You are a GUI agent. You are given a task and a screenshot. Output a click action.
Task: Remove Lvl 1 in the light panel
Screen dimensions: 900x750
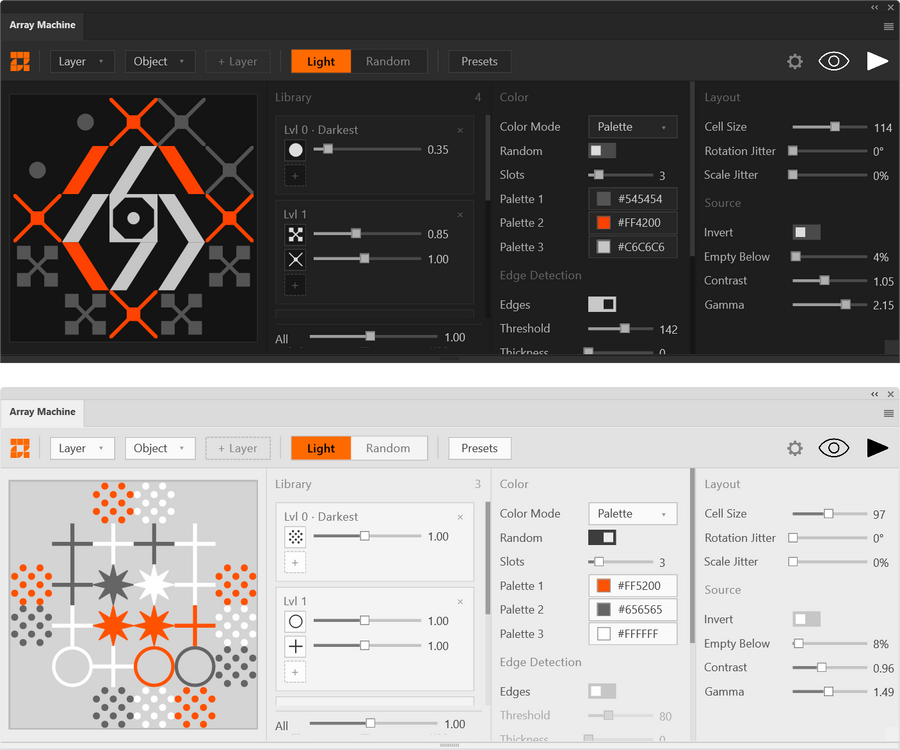460,601
